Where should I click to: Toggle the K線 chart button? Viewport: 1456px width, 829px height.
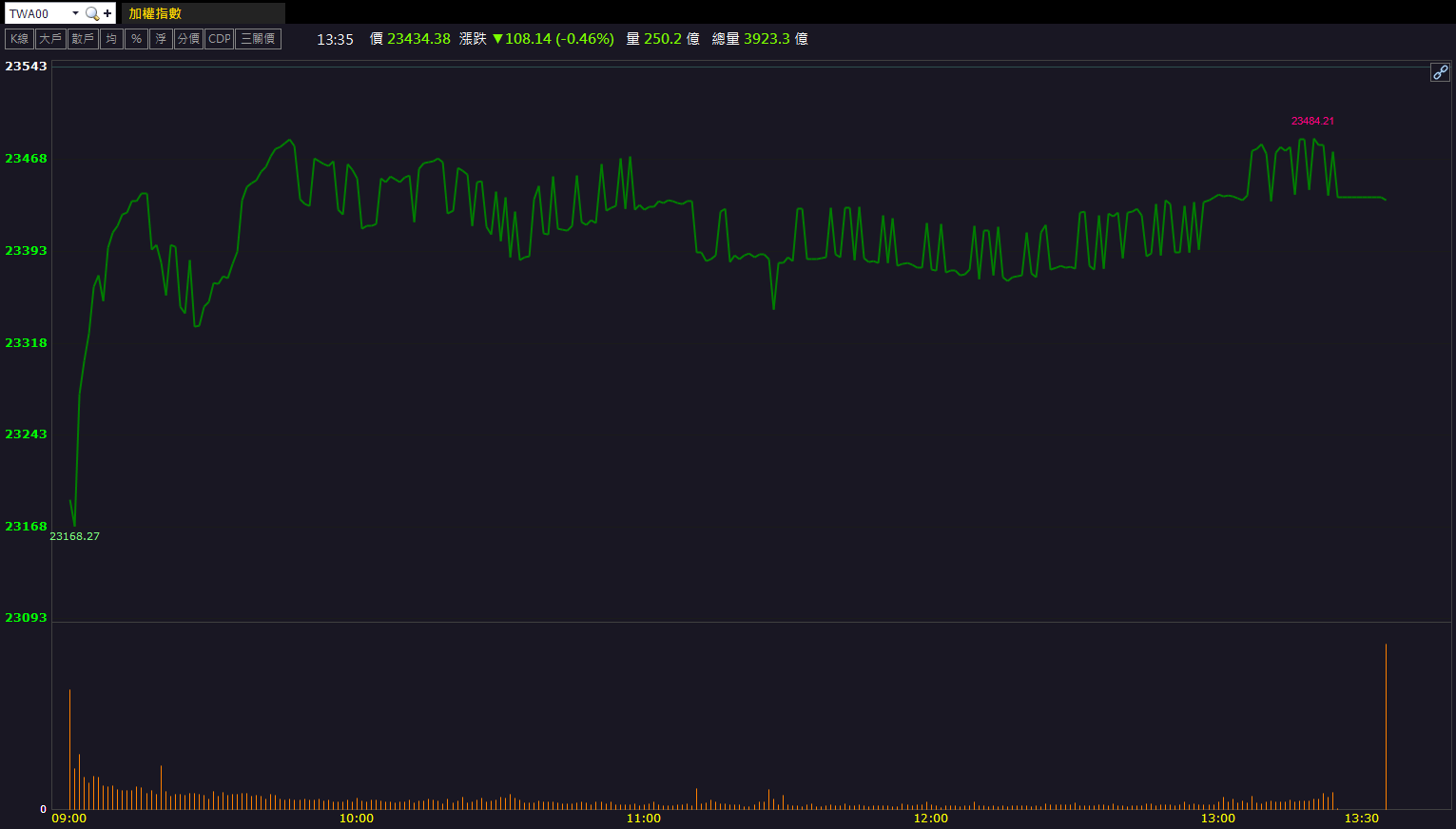(20, 39)
